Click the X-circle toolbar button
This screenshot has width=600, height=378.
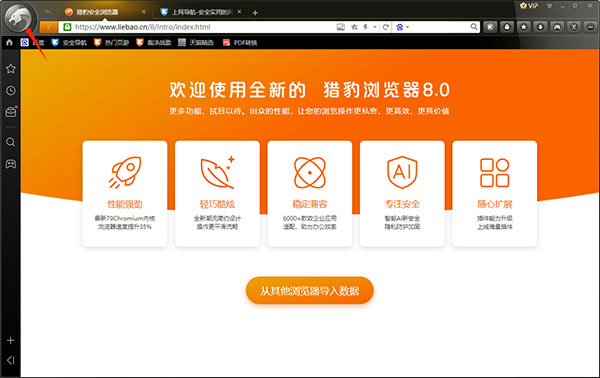pos(574,27)
